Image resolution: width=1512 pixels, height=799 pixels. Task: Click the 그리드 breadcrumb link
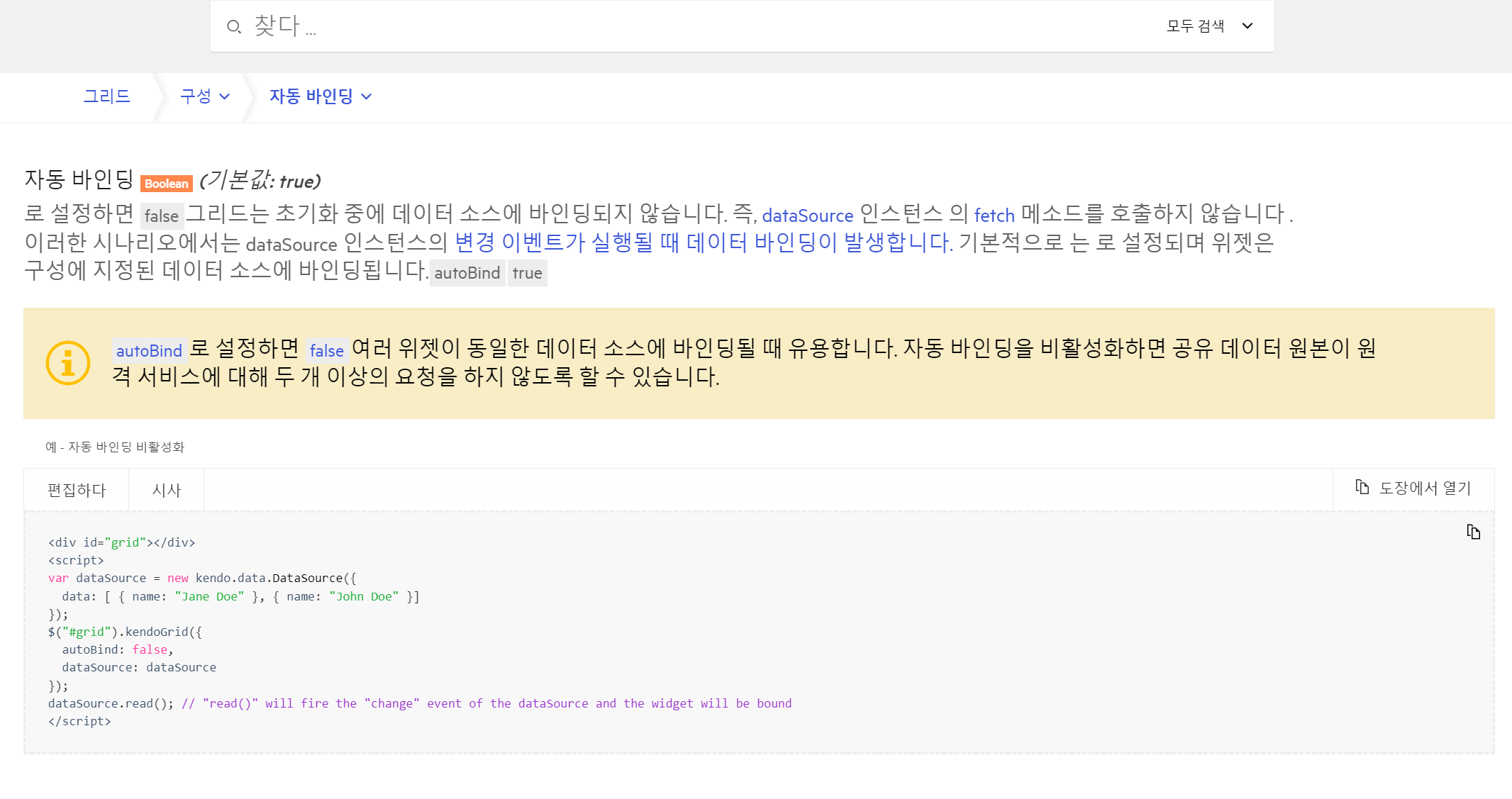click(x=107, y=96)
